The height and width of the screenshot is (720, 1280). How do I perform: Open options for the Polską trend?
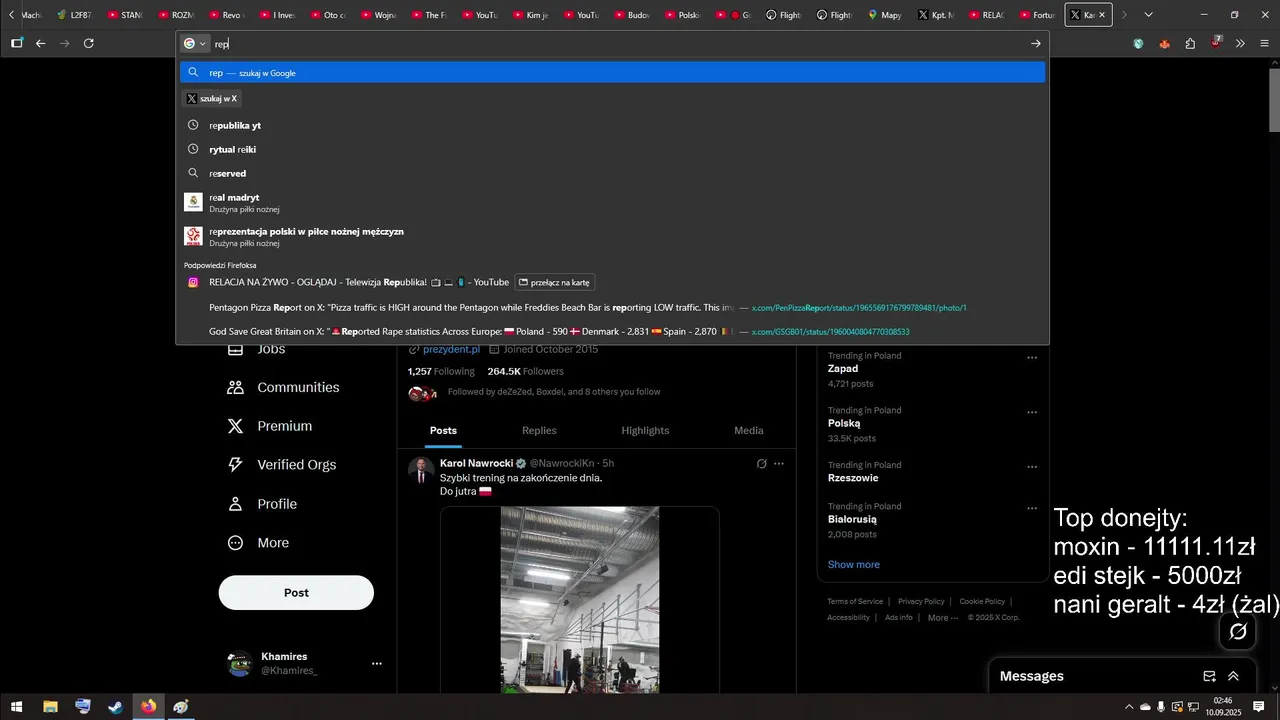pyautogui.click(x=1032, y=412)
